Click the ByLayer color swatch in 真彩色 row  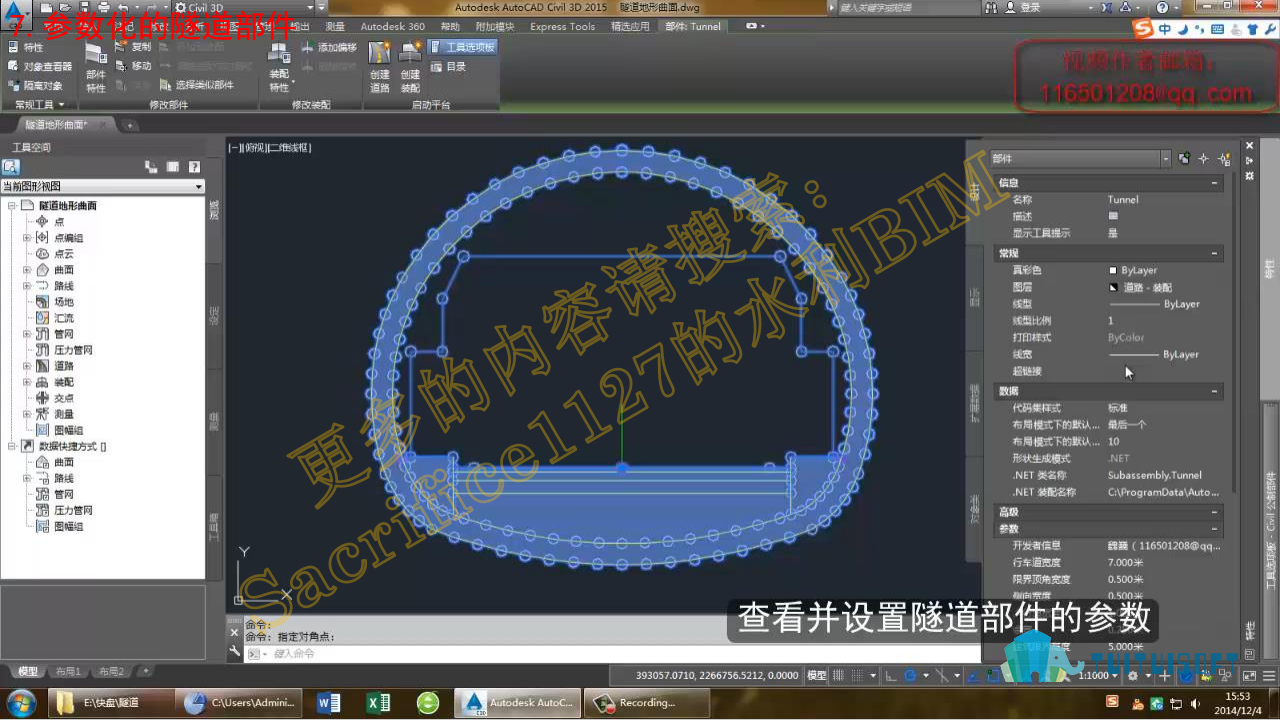[1113, 270]
